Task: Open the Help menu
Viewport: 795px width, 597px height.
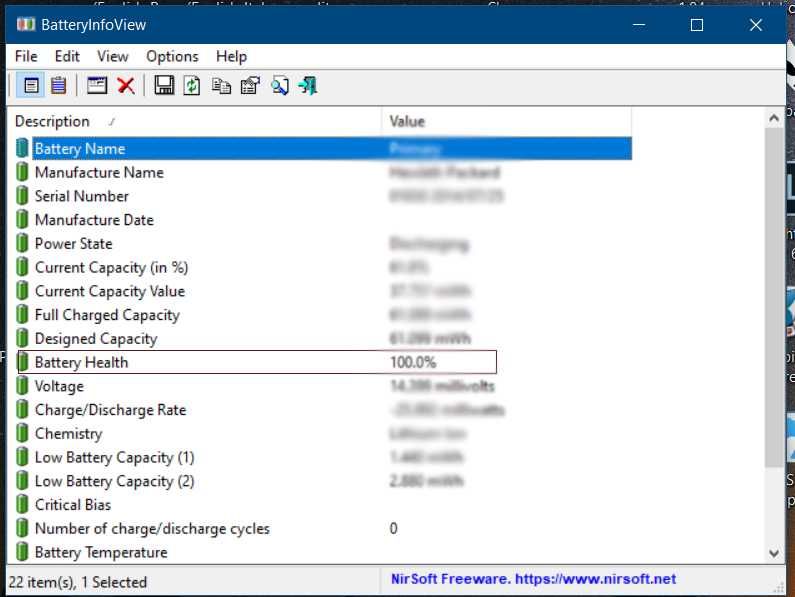Action: click(231, 56)
